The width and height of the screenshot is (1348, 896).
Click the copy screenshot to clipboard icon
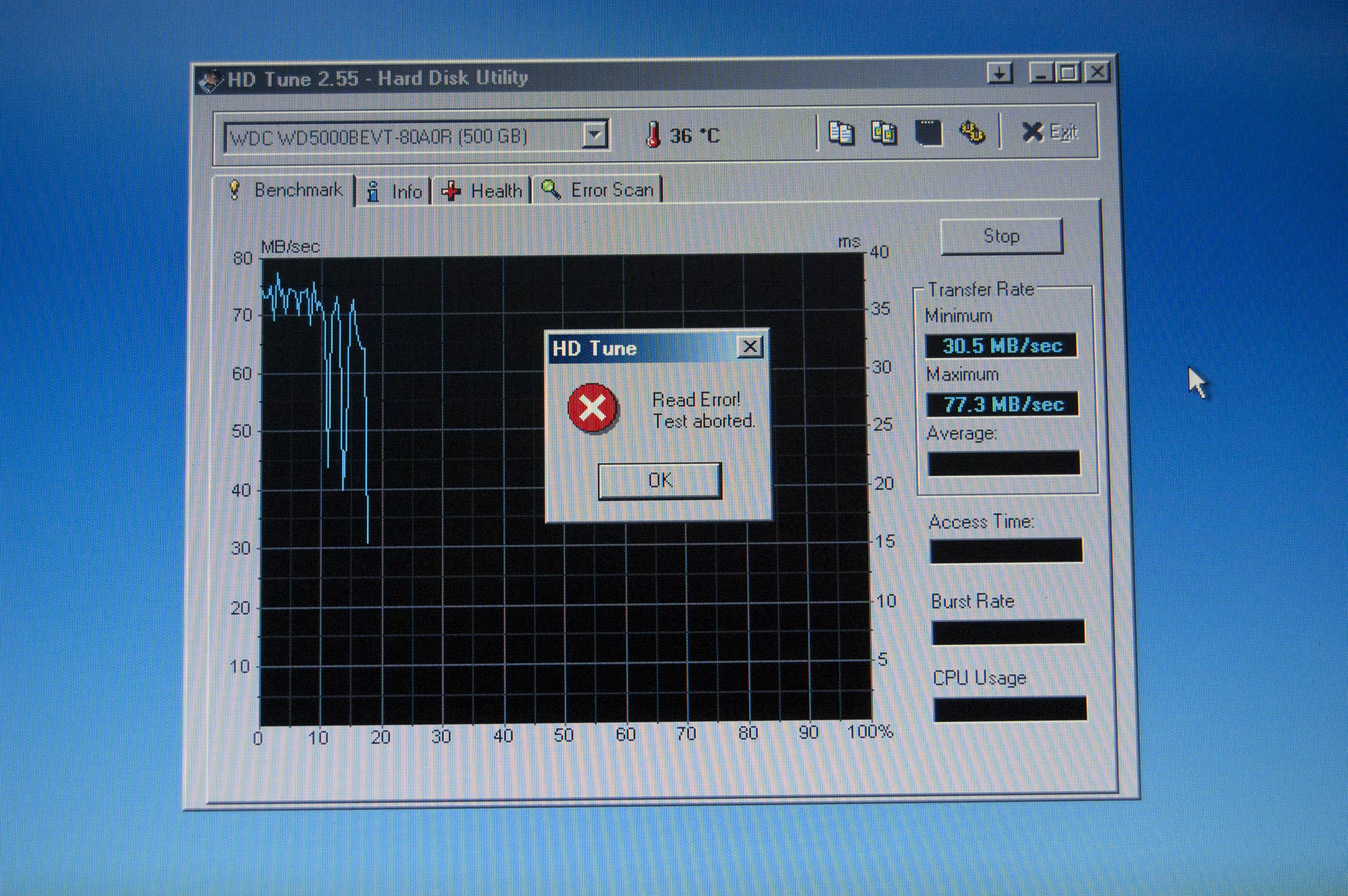click(884, 133)
